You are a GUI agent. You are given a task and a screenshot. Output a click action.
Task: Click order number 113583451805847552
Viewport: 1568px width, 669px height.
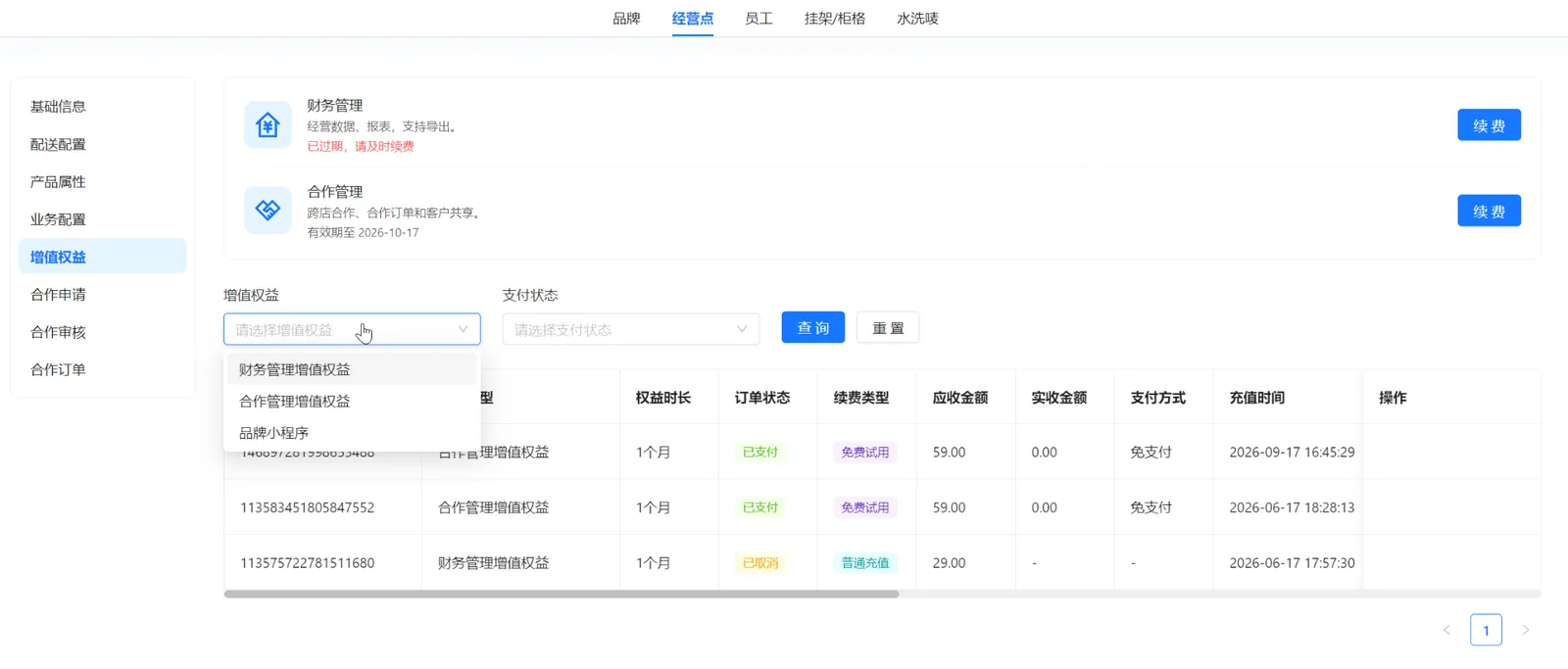308,507
